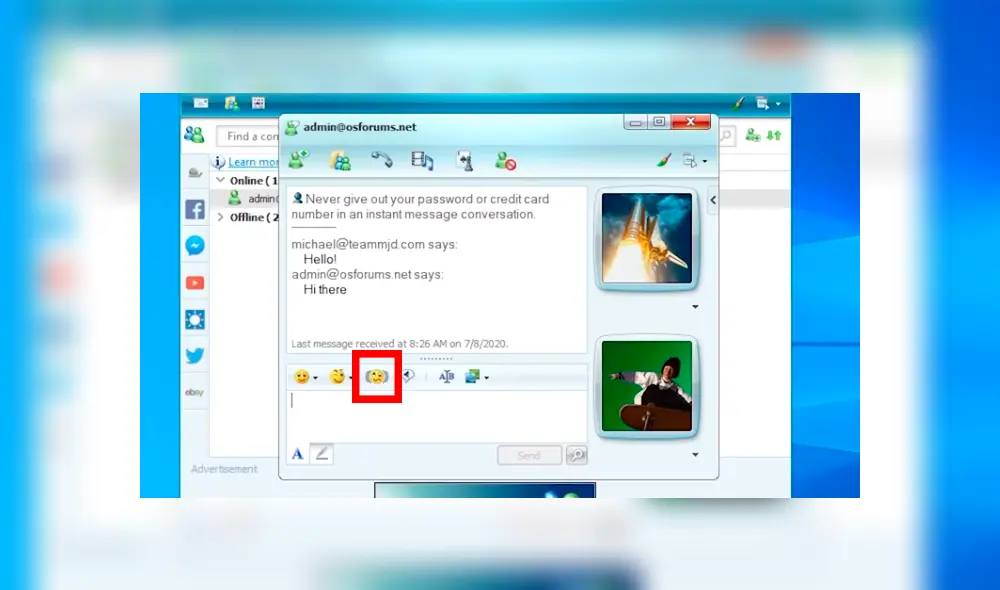
Task: Click the Send button
Action: [x=529, y=455]
